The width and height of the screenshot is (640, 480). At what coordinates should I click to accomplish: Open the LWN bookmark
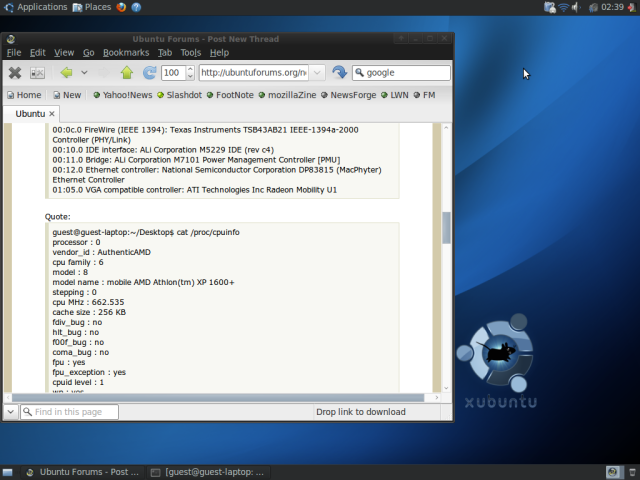click(395, 95)
